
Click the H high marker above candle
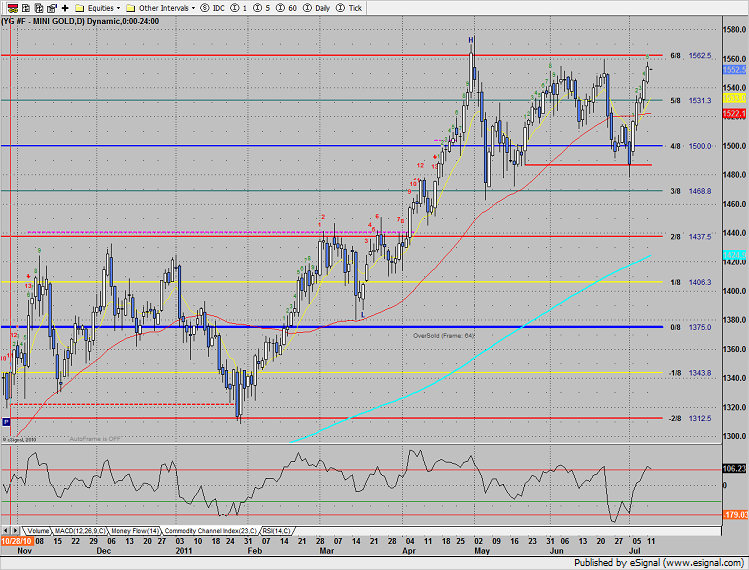point(471,40)
